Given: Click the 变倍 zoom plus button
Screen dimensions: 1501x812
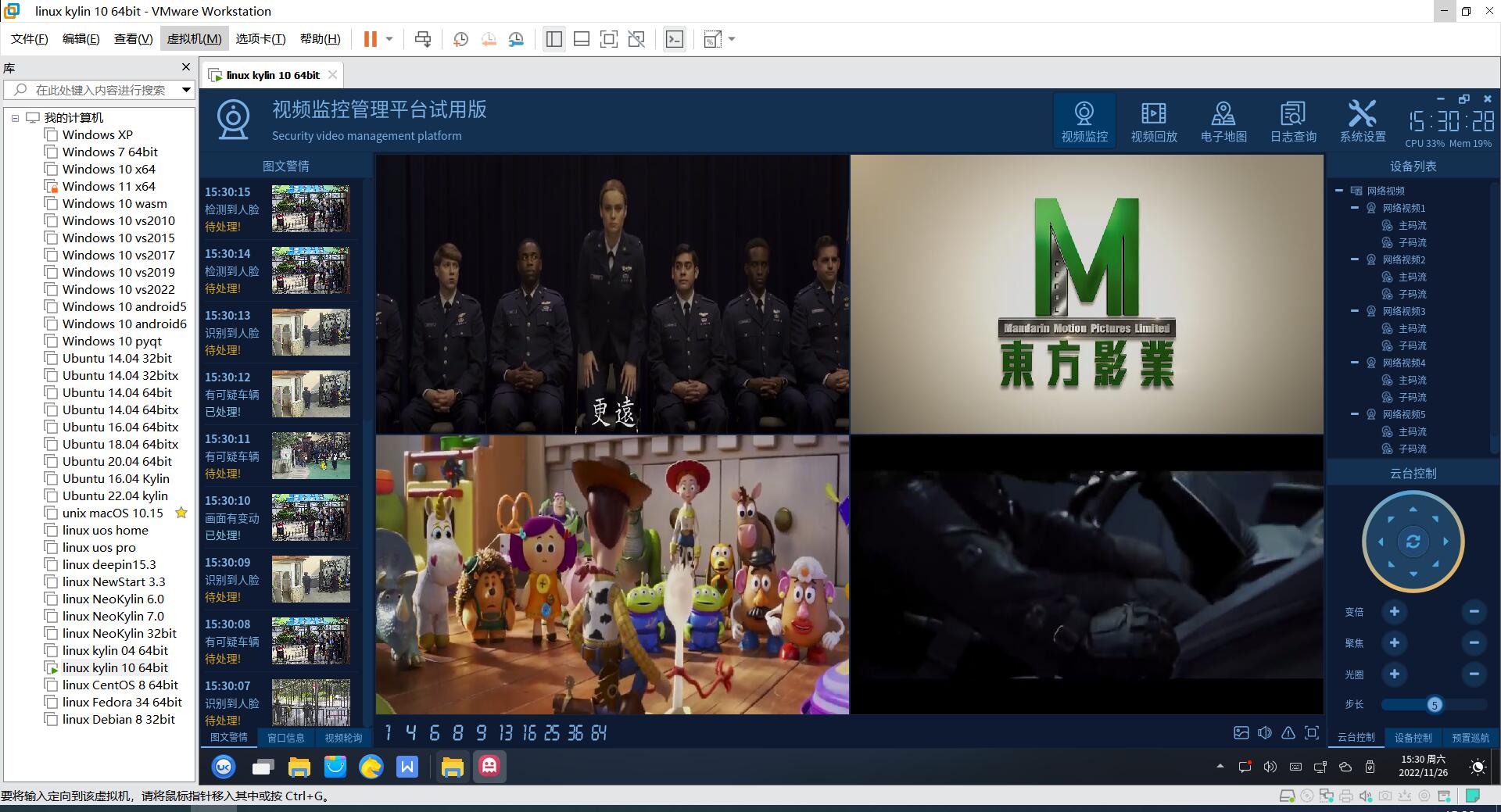Looking at the screenshot, I should pos(1394,612).
